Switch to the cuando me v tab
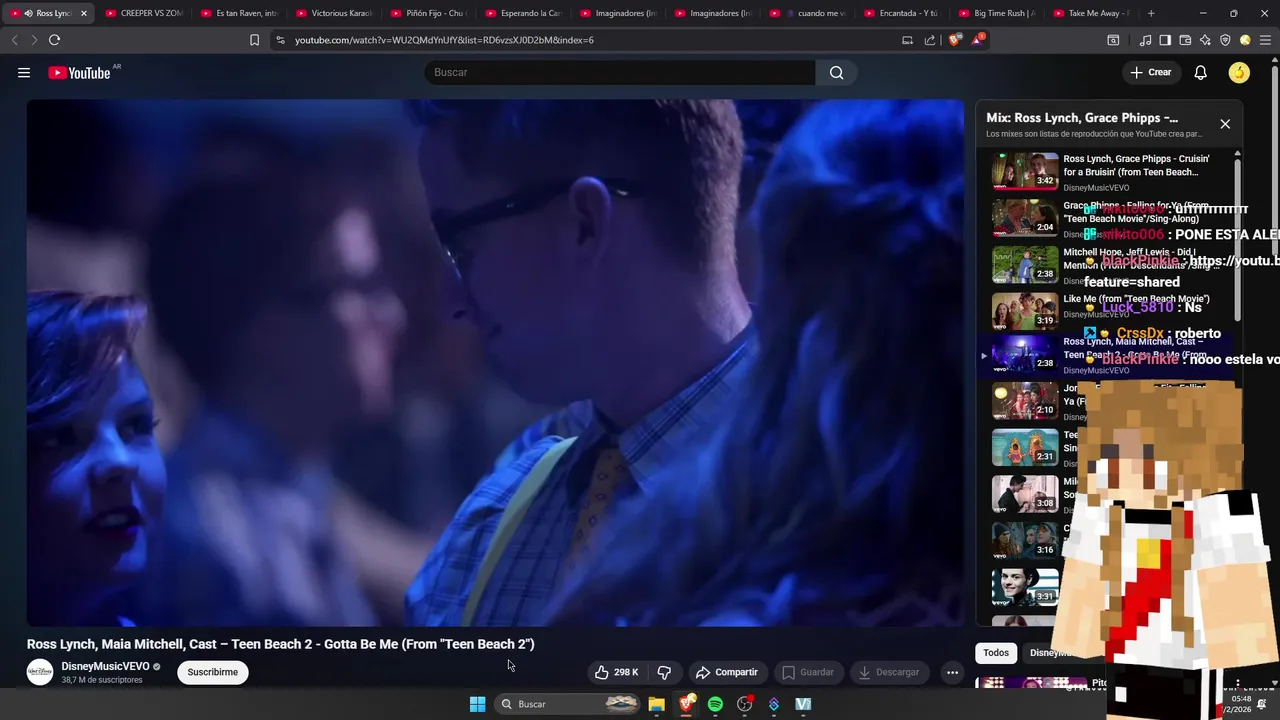Image resolution: width=1280 pixels, height=720 pixels. click(808, 13)
